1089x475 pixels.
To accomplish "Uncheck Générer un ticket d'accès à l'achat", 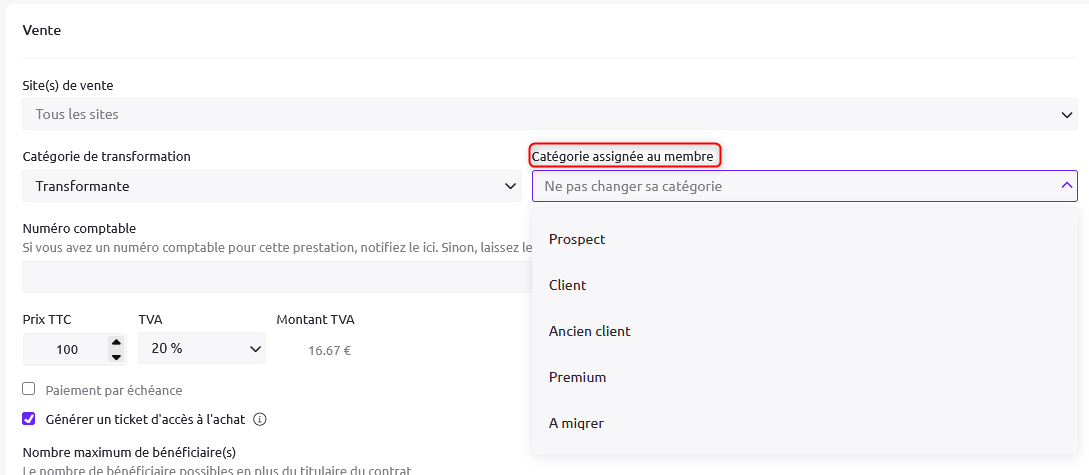I will coord(29,419).
